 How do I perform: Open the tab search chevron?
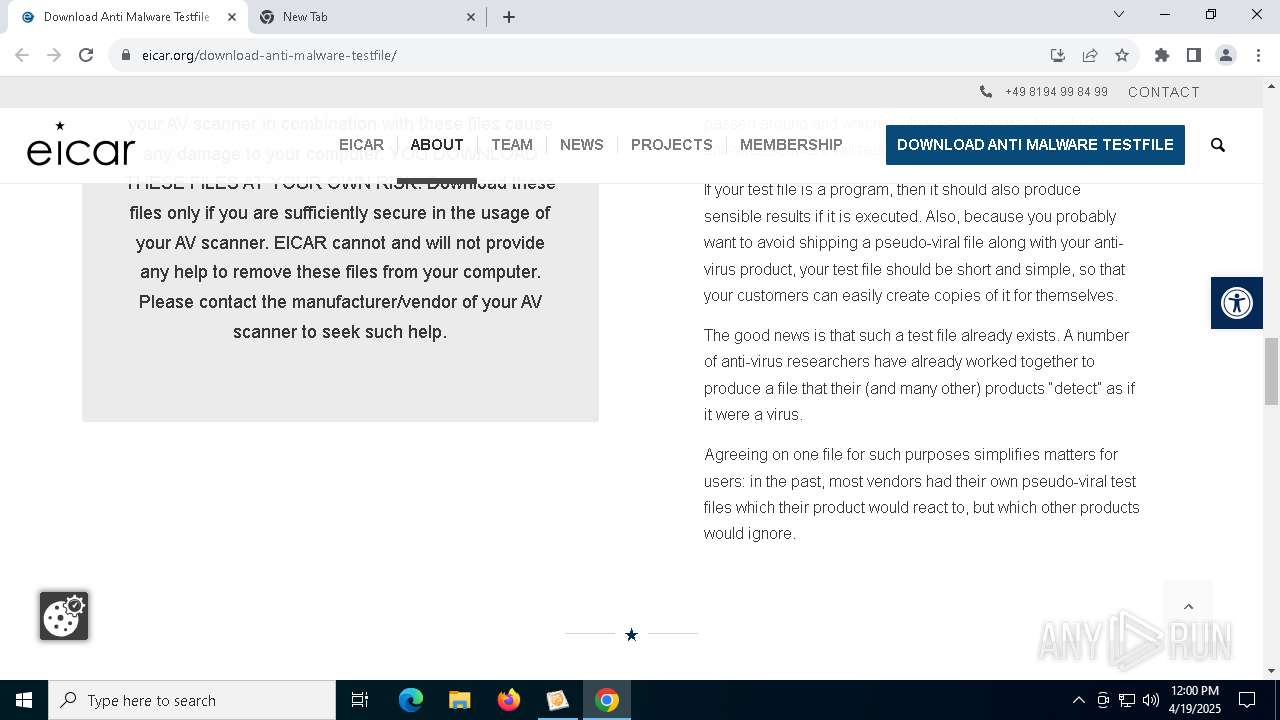1119,14
